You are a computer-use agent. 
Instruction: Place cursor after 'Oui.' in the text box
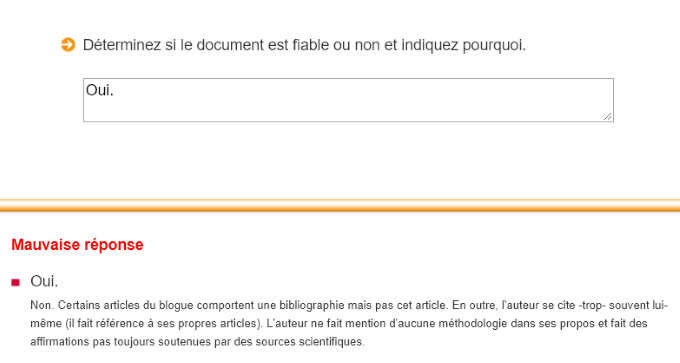114,90
